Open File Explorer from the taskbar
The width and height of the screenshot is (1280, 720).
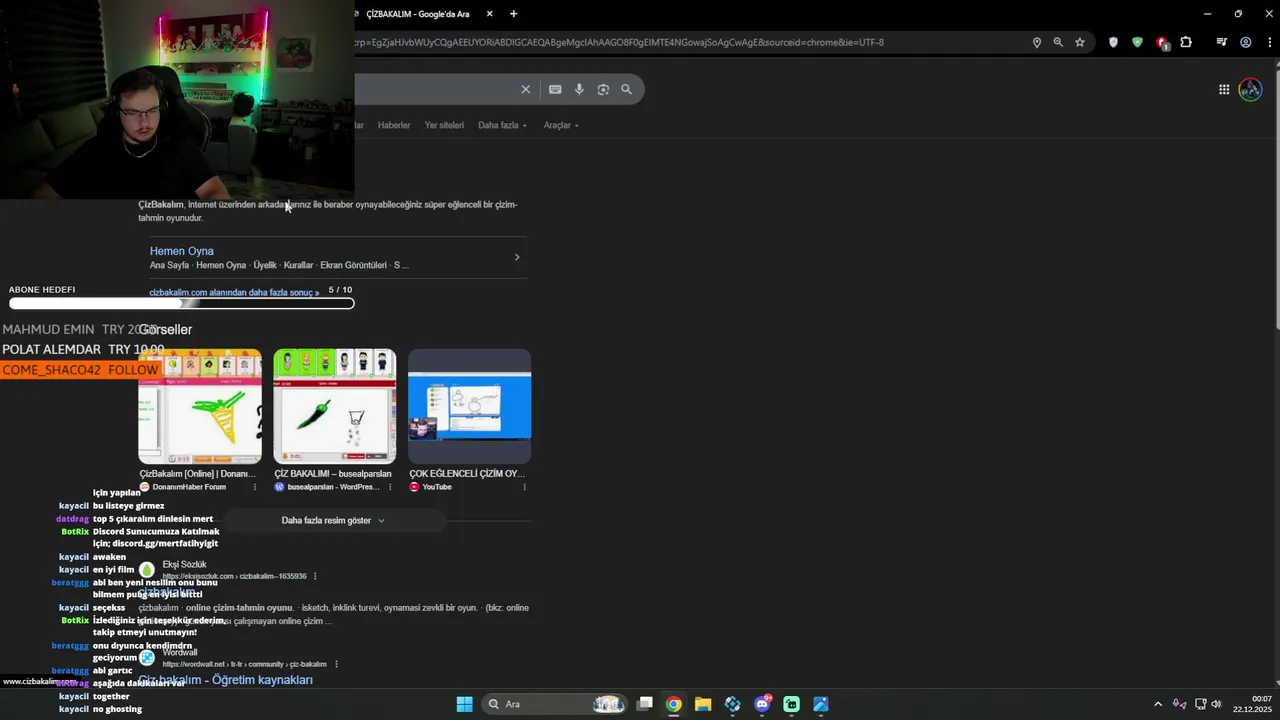tap(703, 704)
